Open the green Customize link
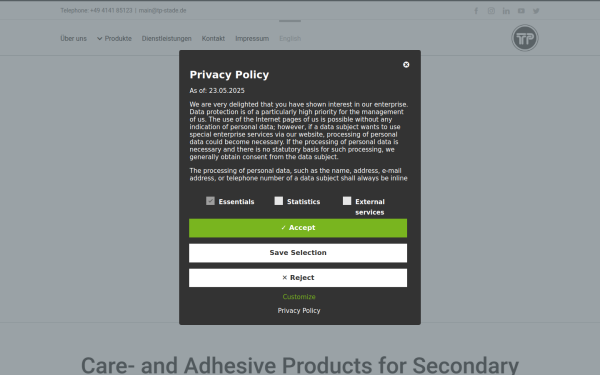The height and width of the screenshot is (375, 600). (x=299, y=297)
